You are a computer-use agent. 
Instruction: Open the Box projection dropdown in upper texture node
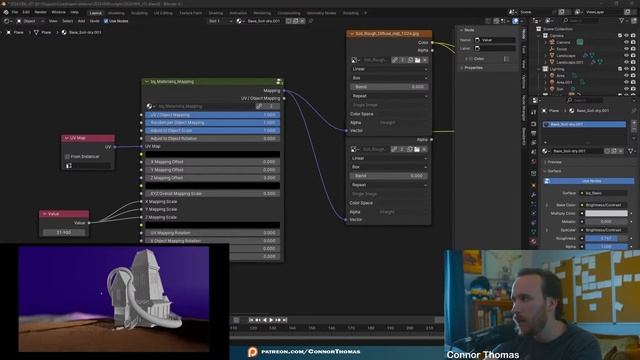click(389, 78)
